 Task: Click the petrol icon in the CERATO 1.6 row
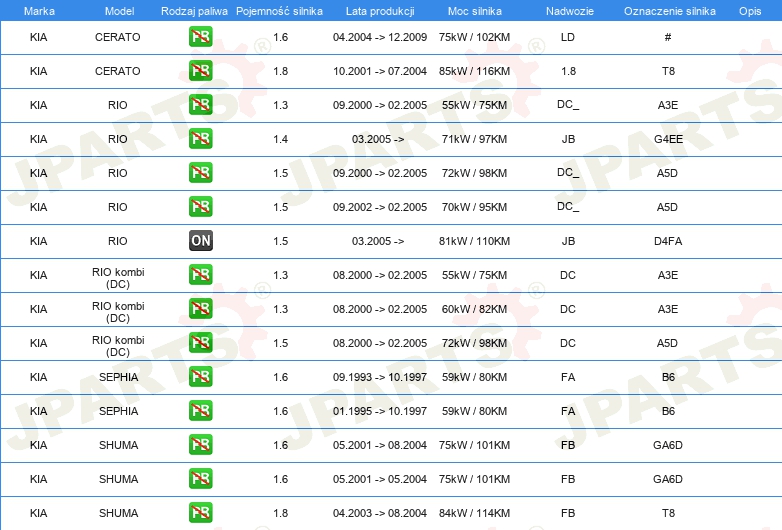pyautogui.click(x=200, y=37)
